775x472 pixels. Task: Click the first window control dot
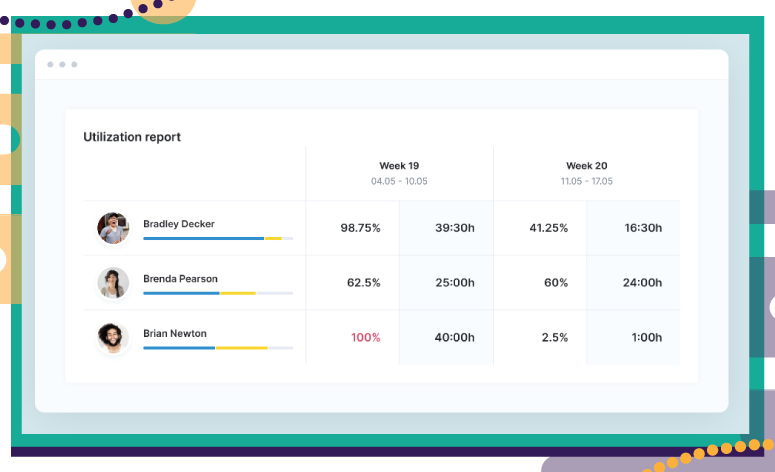50,64
